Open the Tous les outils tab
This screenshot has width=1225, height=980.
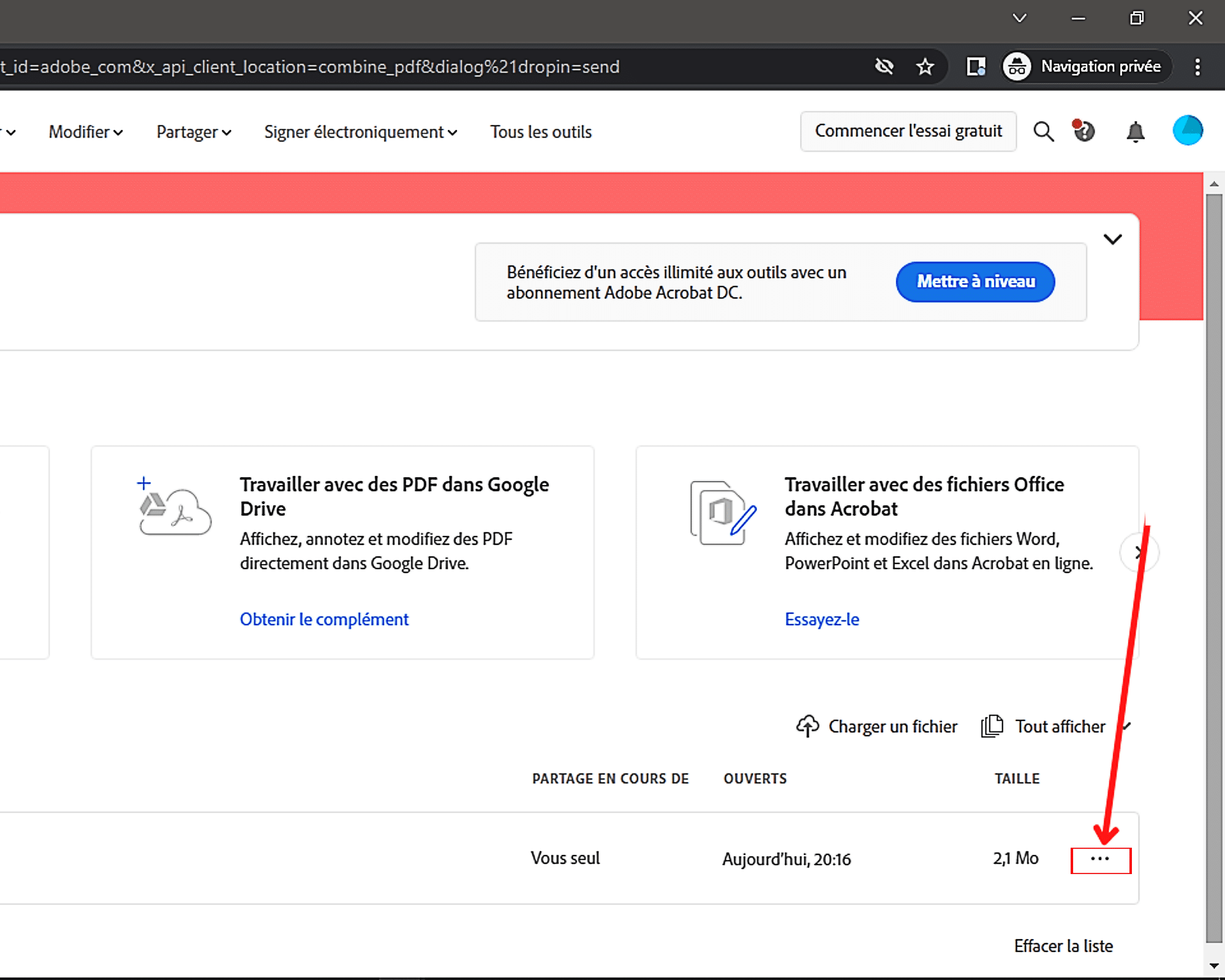[541, 132]
